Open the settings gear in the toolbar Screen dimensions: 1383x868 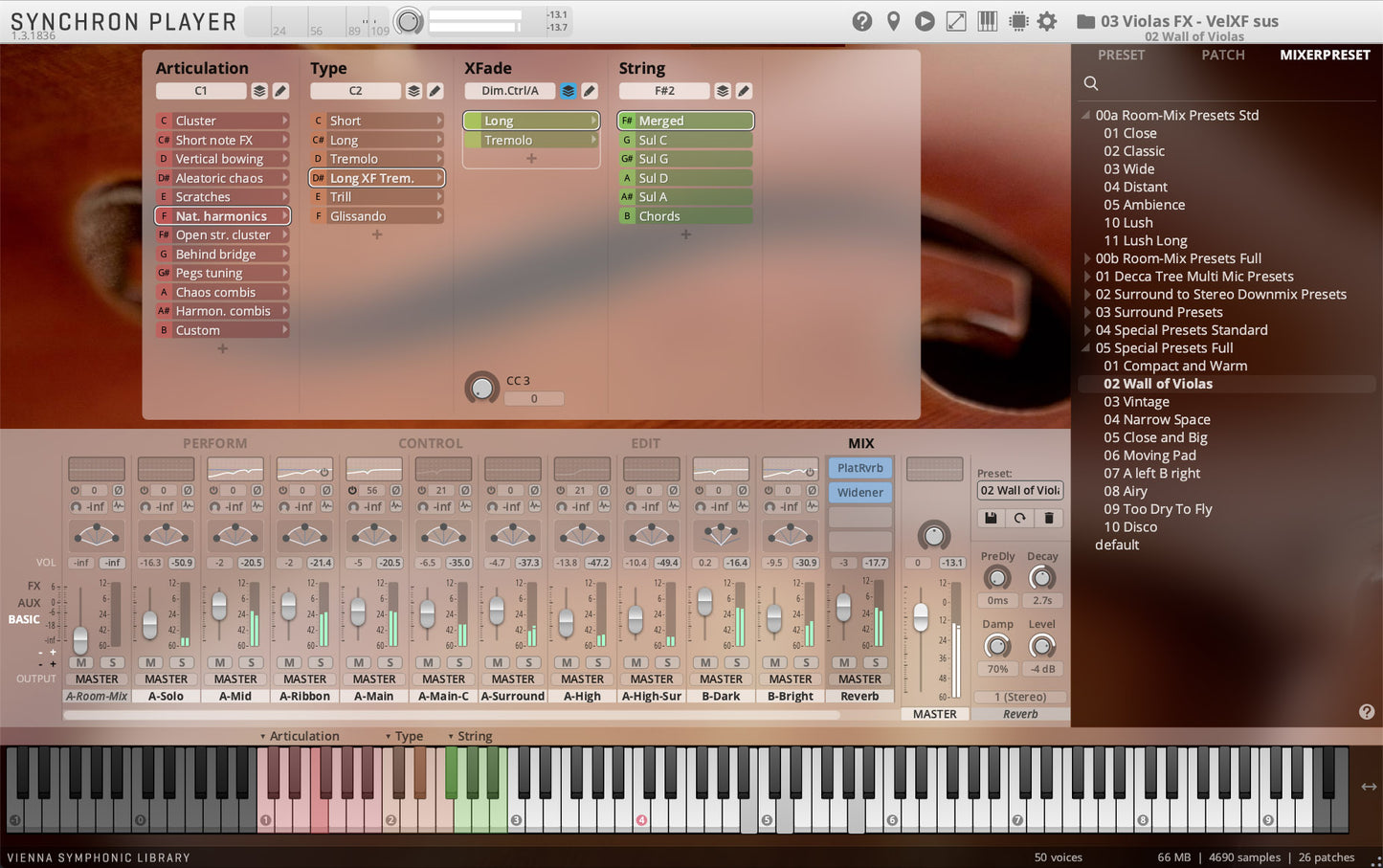(x=1047, y=20)
